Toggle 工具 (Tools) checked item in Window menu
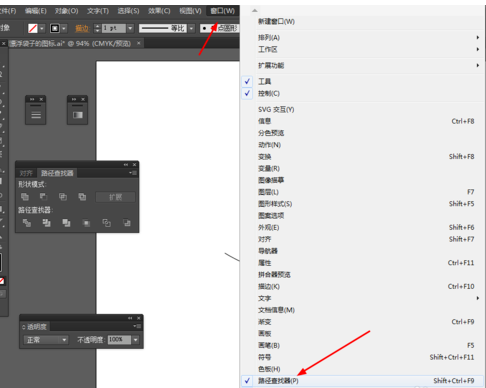The height and width of the screenshot is (388, 486). [x=362, y=81]
